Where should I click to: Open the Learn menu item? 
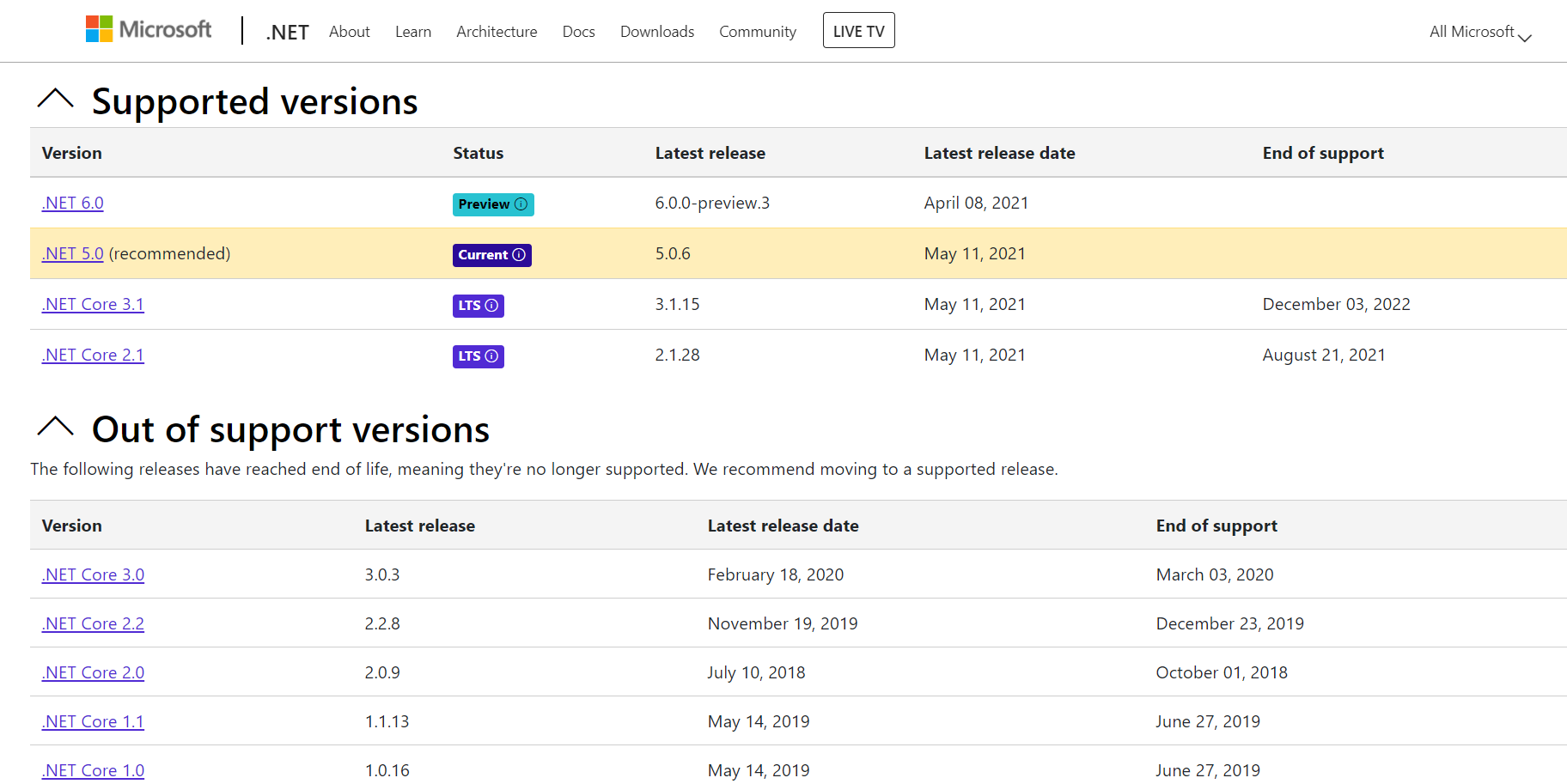(x=413, y=32)
